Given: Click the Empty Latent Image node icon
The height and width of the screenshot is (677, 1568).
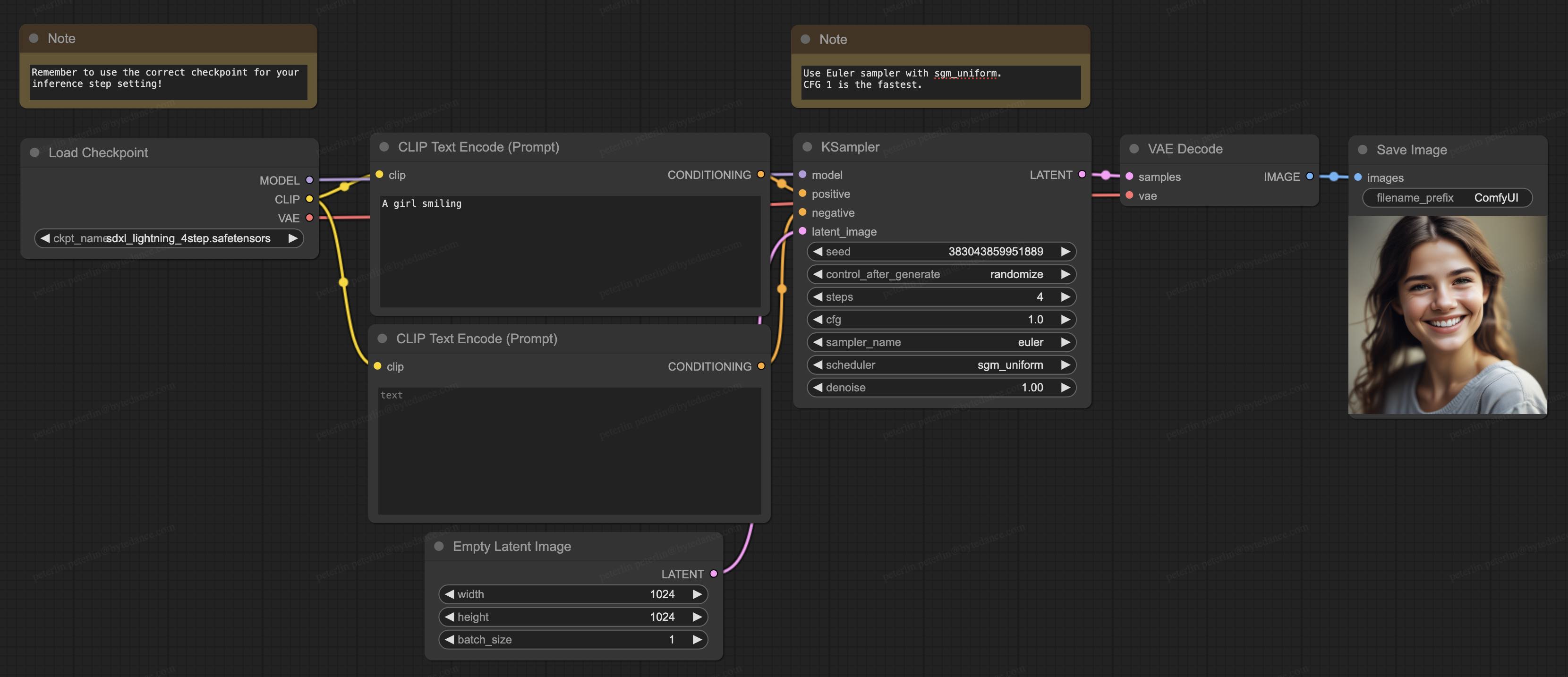Looking at the screenshot, I should tap(441, 546).
